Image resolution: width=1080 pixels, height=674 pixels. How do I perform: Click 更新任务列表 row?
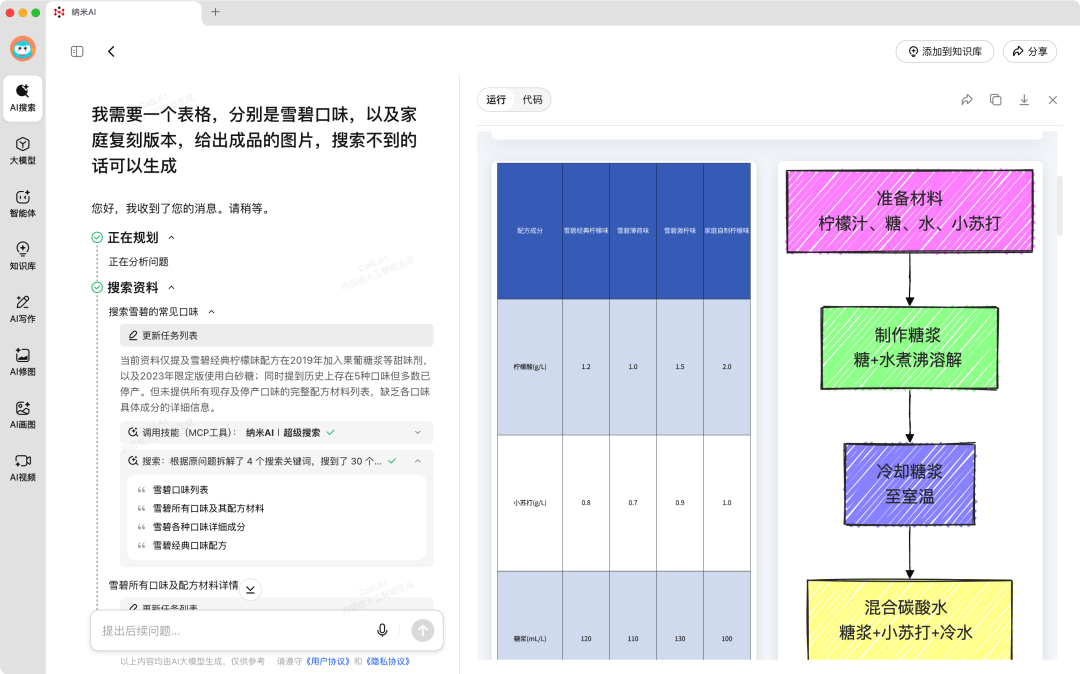pos(276,335)
